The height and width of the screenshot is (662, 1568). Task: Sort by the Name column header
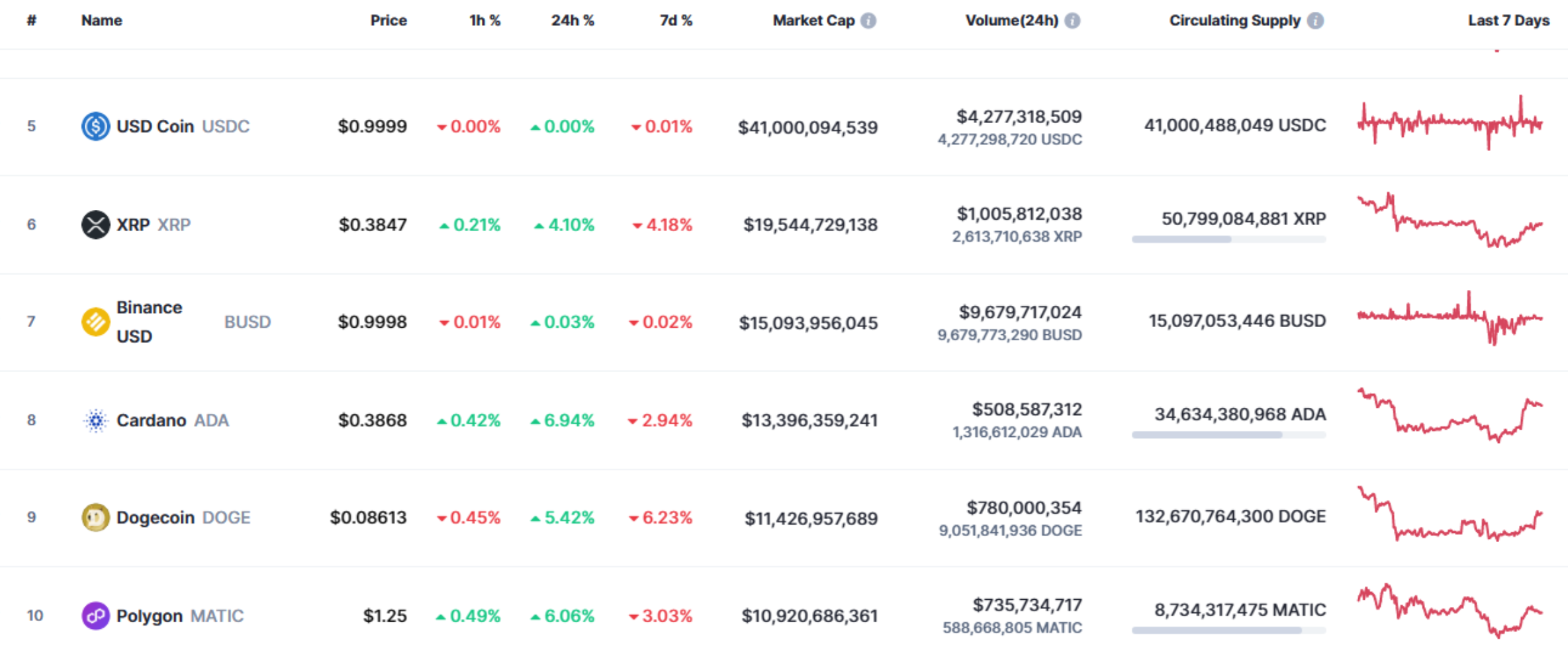click(101, 21)
